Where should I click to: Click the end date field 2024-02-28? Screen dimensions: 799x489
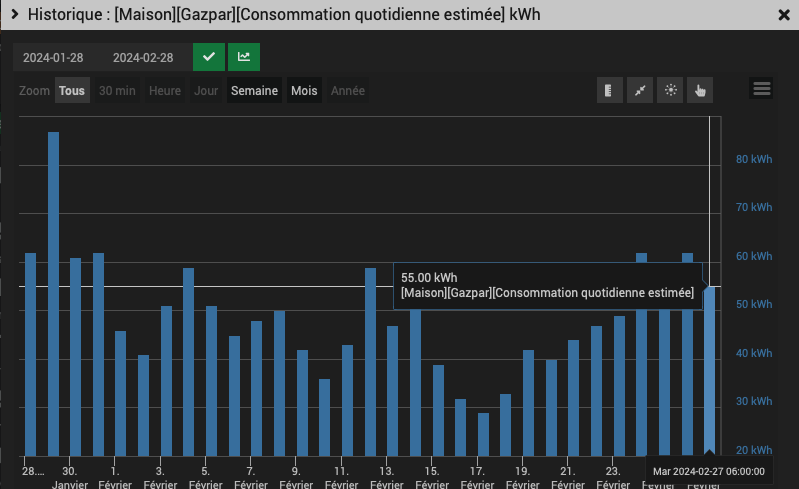pyautogui.click(x=143, y=58)
